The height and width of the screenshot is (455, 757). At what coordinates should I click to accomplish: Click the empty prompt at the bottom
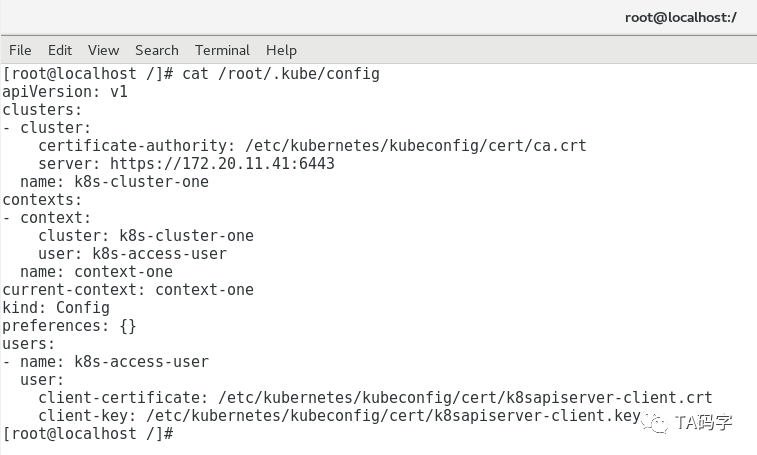pos(88,434)
